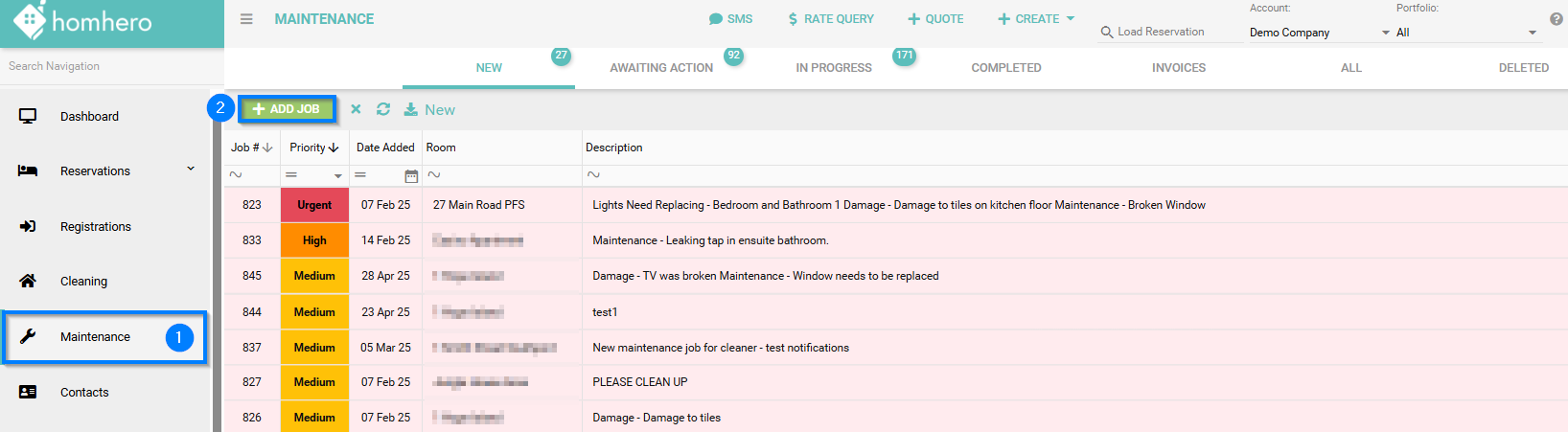Open the calendar picker in Date Added filter
The image size is (1568, 432).
click(411, 175)
